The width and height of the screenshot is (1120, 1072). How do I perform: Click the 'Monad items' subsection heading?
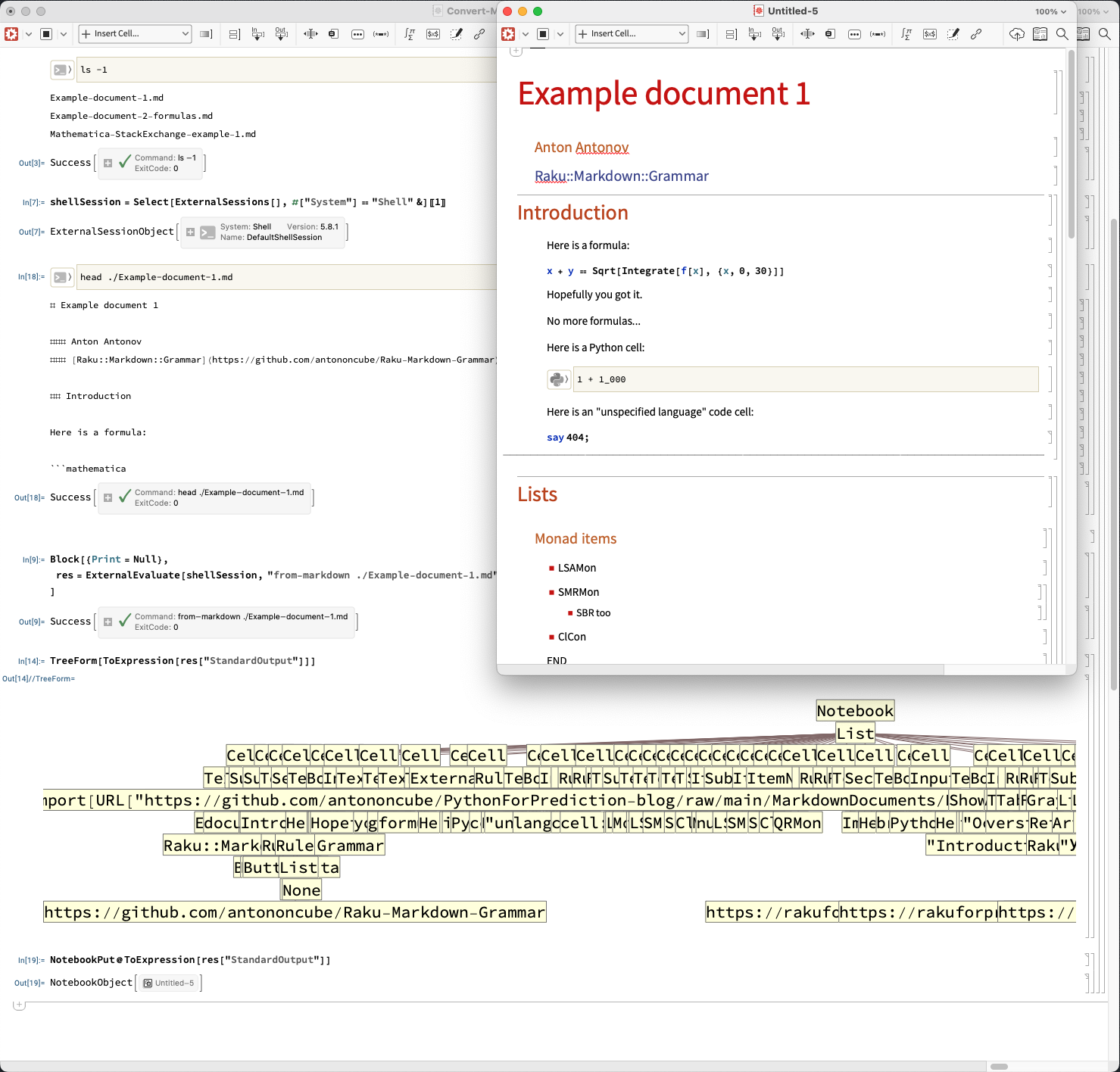point(576,539)
